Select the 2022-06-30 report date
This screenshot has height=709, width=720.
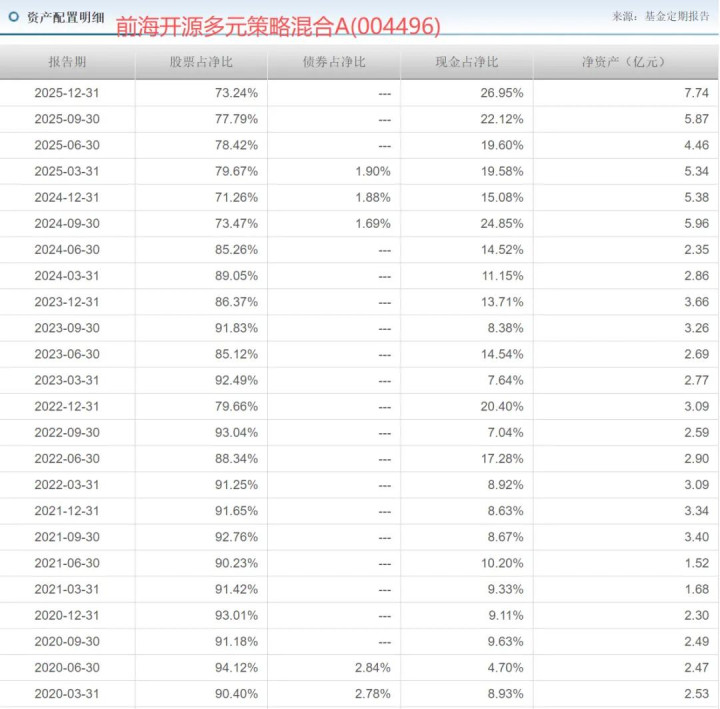67,459
